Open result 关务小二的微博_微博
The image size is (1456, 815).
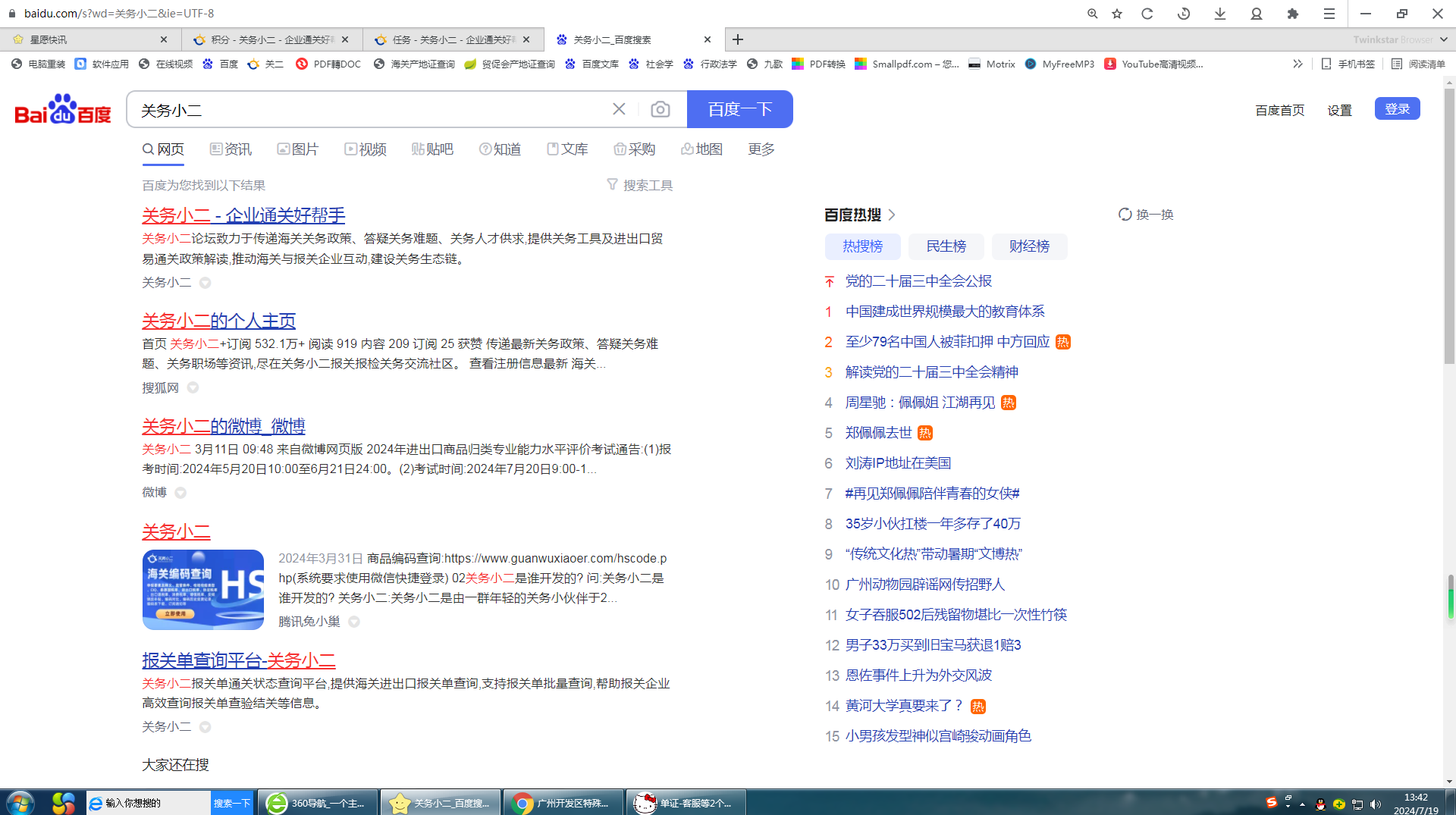pos(224,426)
